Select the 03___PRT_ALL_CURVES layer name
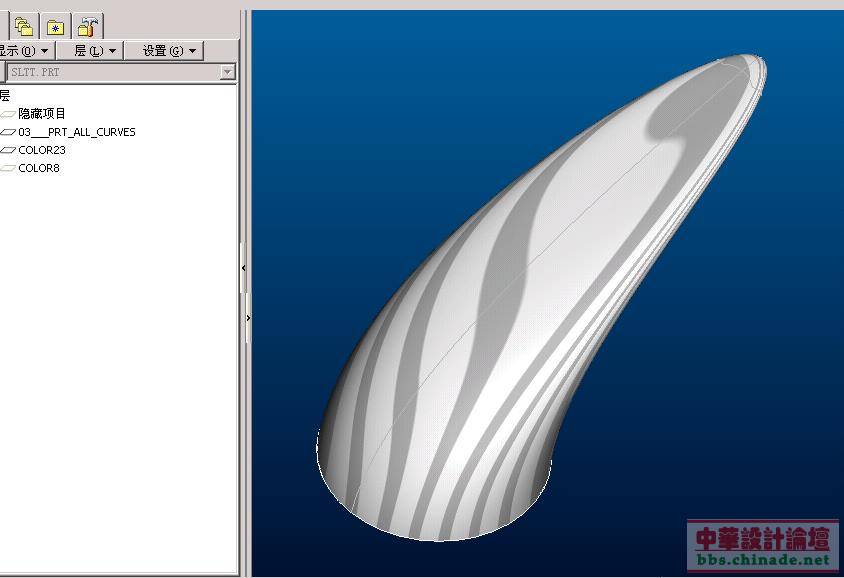 (x=77, y=132)
